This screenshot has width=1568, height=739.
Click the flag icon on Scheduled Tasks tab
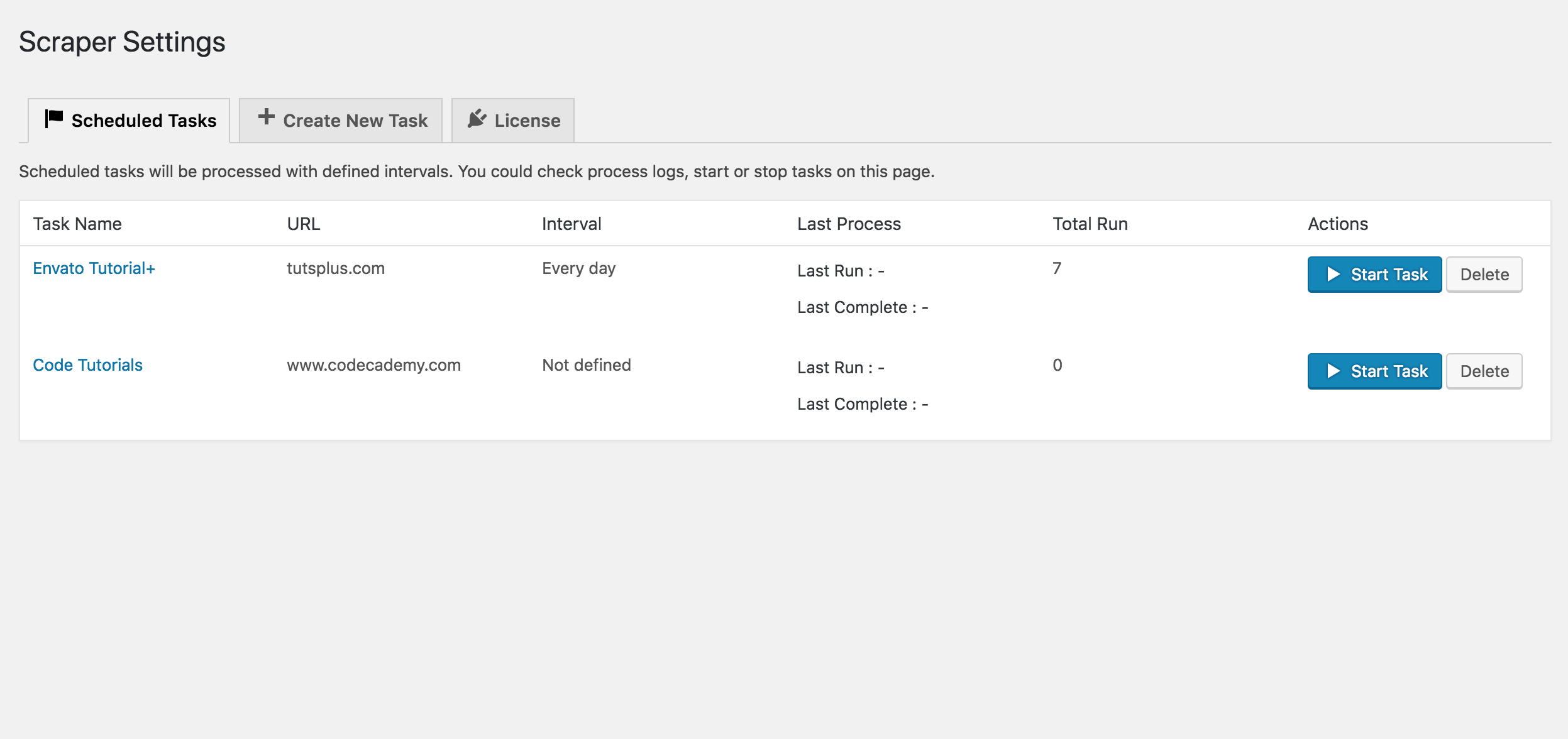click(x=54, y=118)
